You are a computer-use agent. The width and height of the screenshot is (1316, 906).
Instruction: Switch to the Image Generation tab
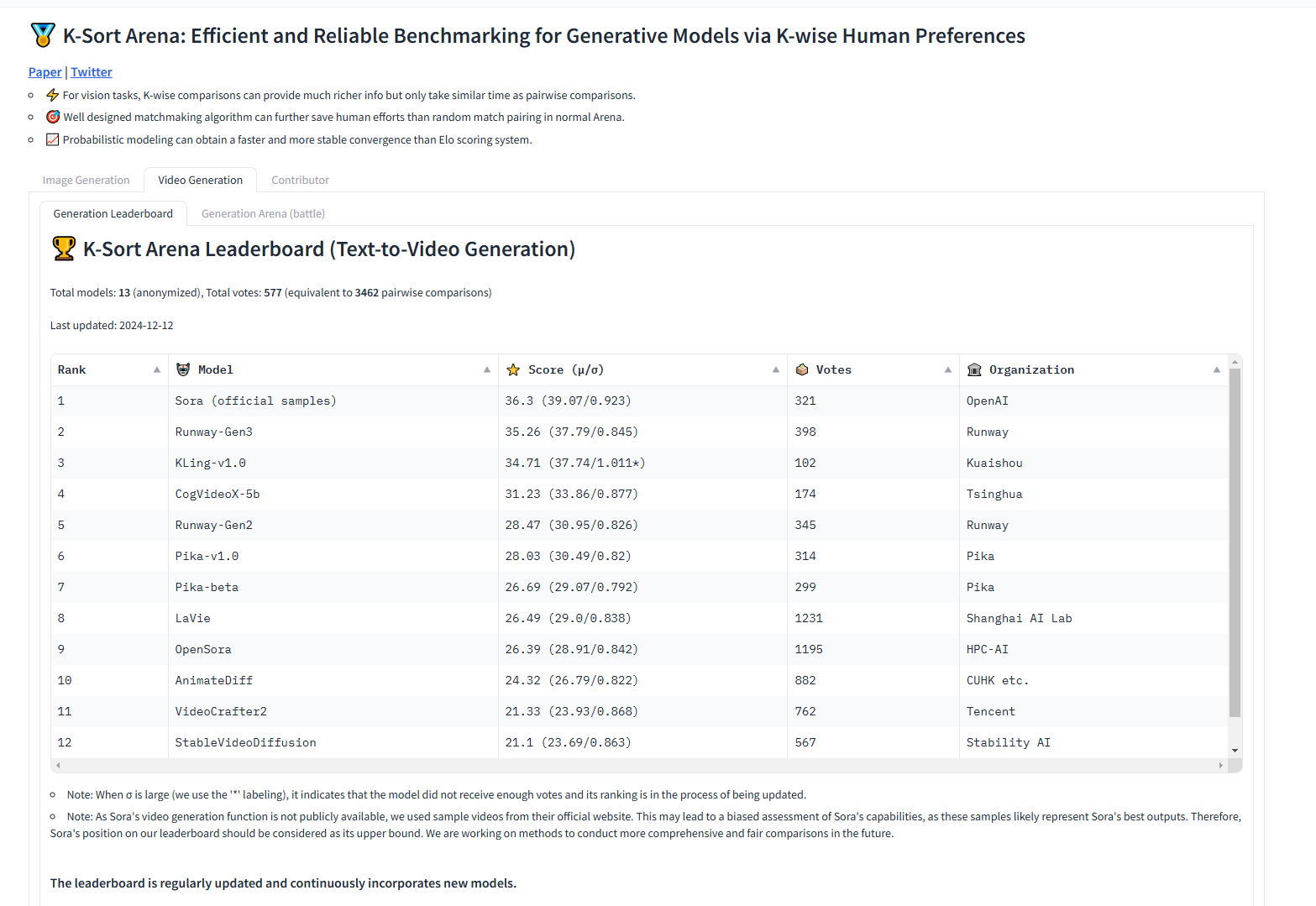coord(87,180)
